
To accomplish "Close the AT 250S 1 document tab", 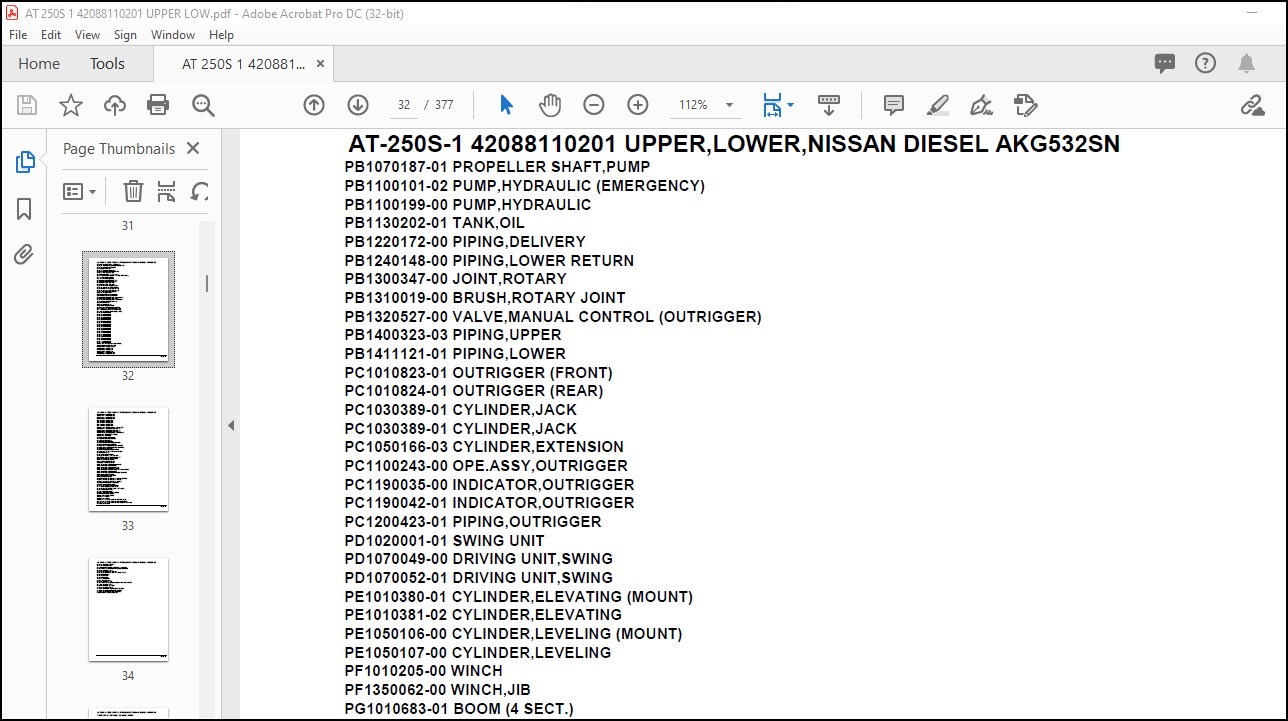I will 320,64.
